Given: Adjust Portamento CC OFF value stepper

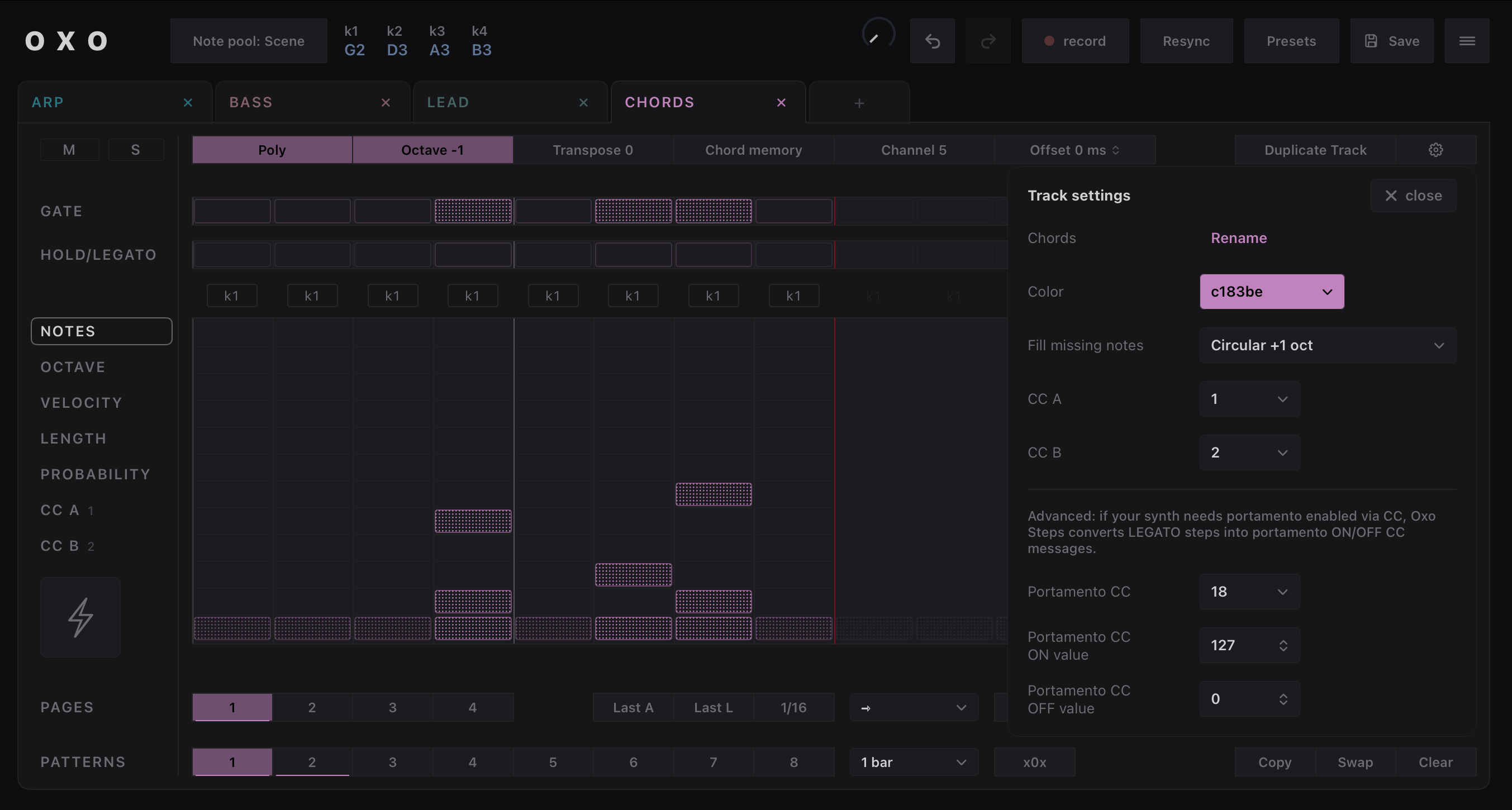Looking at the screenshot, I should (1283, 698).
